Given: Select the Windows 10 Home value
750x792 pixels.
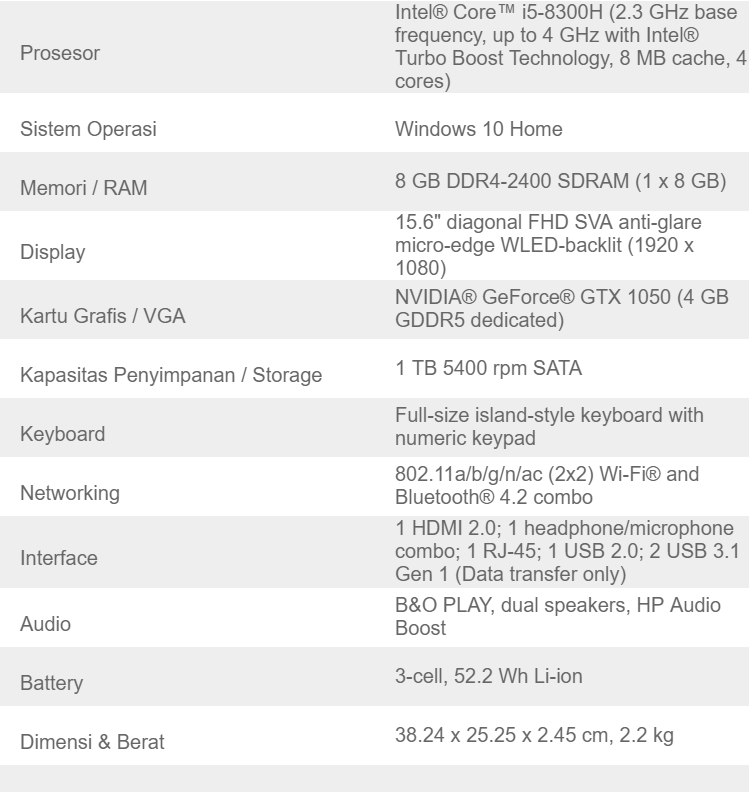Looking at the screenshot, I should pos(478,129).
